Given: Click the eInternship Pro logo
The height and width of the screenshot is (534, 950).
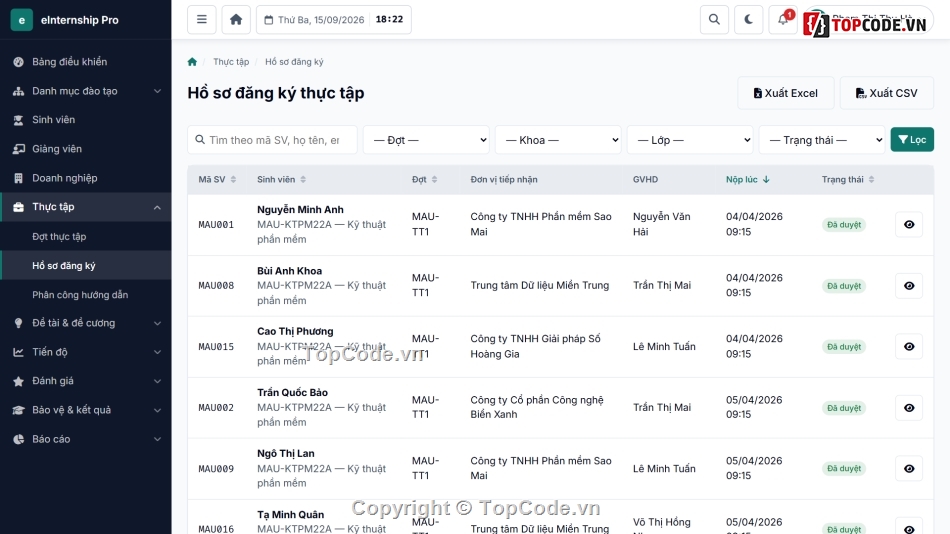Looking at the screenshot, I should click(65, 20).
